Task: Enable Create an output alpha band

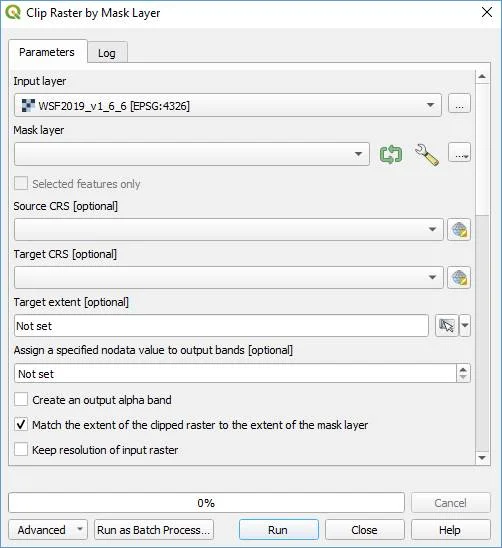Action: pyautogui.click(x=21, y=399)
